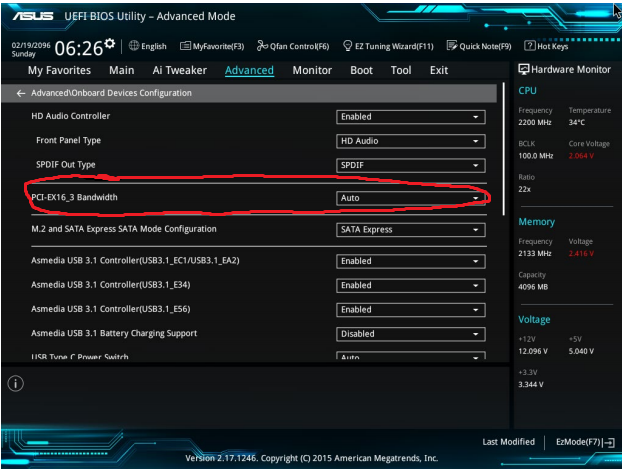The width and height of the screenshot is (622, 473).
Task: Click Last Modified button
Action: [509, 442]
